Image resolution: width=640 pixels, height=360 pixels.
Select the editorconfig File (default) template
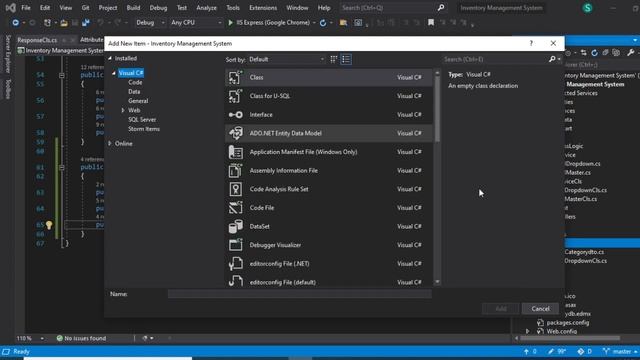pos(329,281)
